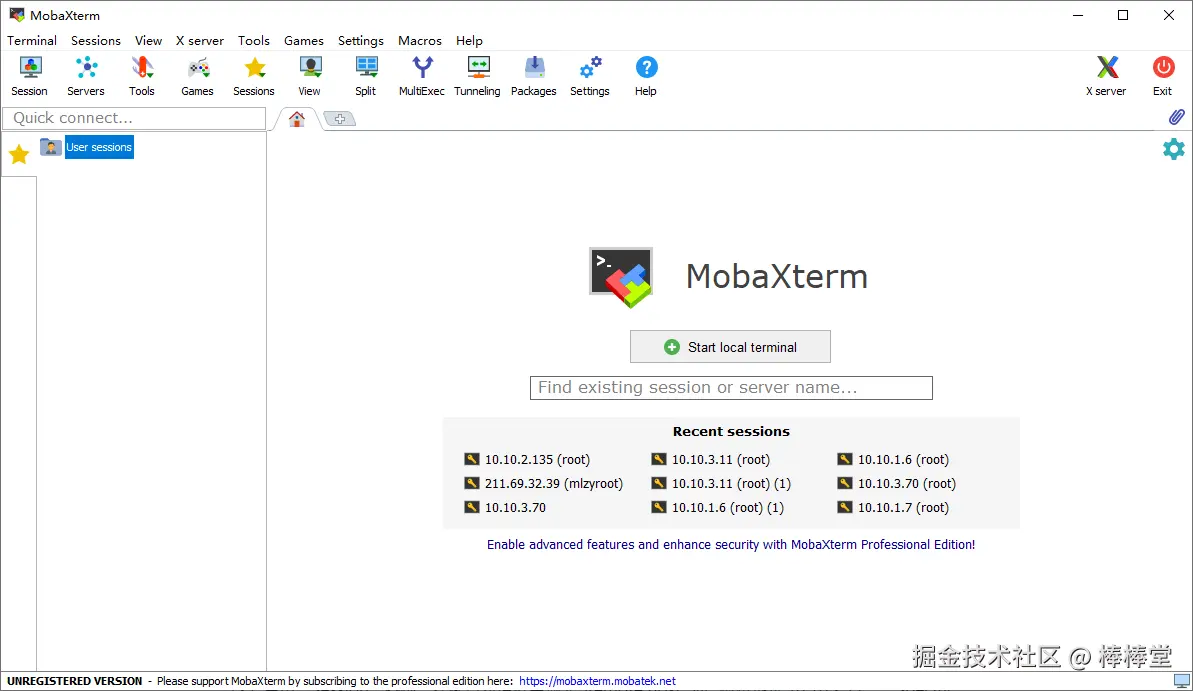Open the Servers toolbar icon

pos(86,76)
